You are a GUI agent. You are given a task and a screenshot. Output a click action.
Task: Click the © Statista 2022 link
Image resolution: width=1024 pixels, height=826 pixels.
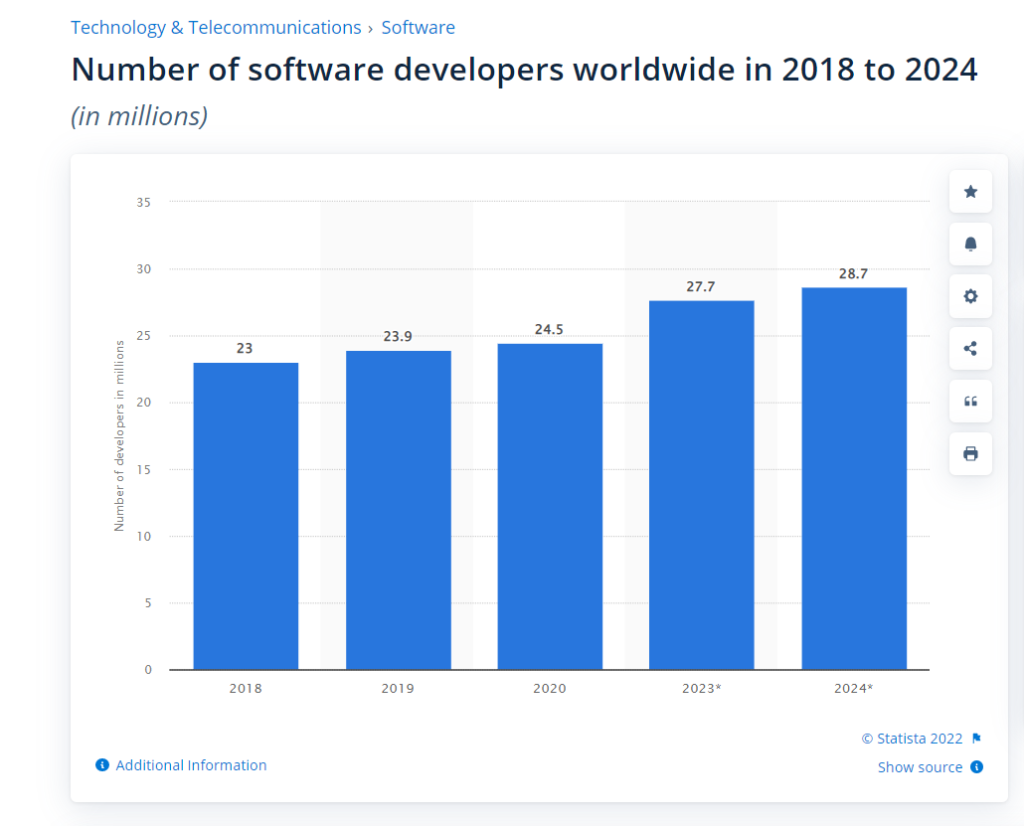click(912, 739)
